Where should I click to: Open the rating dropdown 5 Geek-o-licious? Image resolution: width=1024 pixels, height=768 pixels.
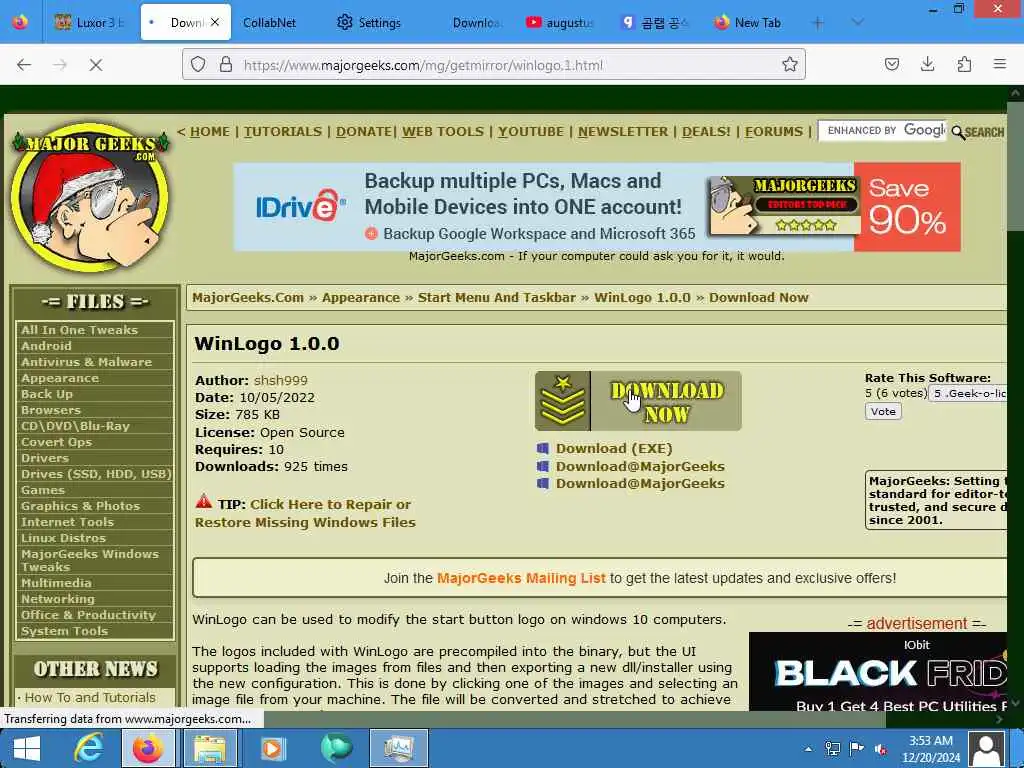(x=968, y=393)
